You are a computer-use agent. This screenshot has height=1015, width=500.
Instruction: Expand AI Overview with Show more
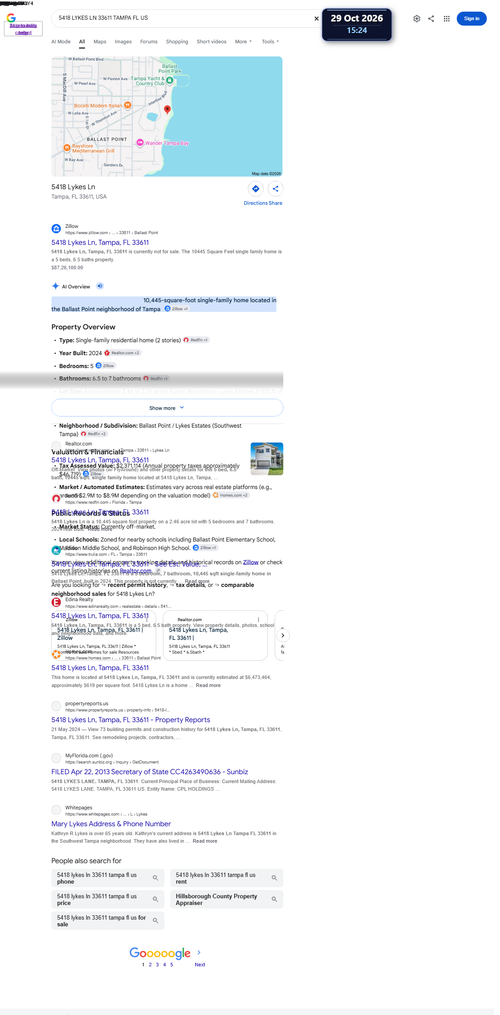167,408
